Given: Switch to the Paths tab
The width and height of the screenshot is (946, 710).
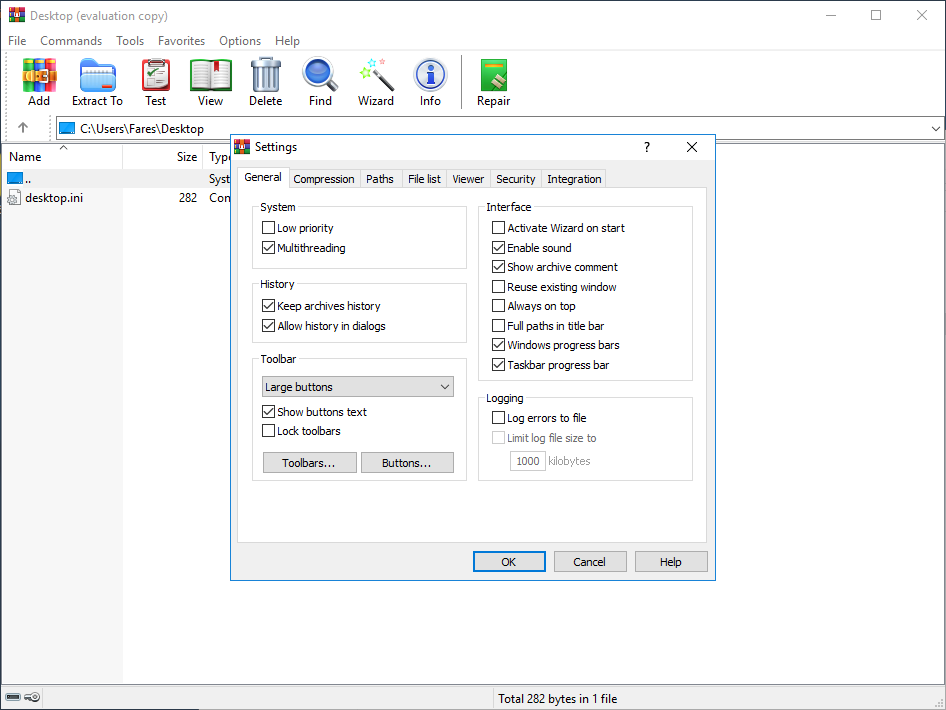Looking at the screenshot, I should [x=379, y=179].
